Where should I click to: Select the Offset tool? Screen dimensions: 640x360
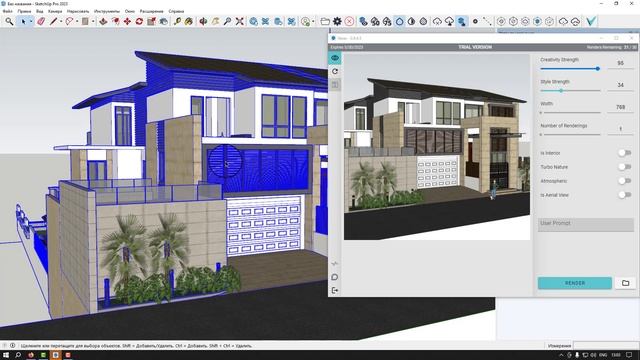pyautogui.click(x=116, y=21)
